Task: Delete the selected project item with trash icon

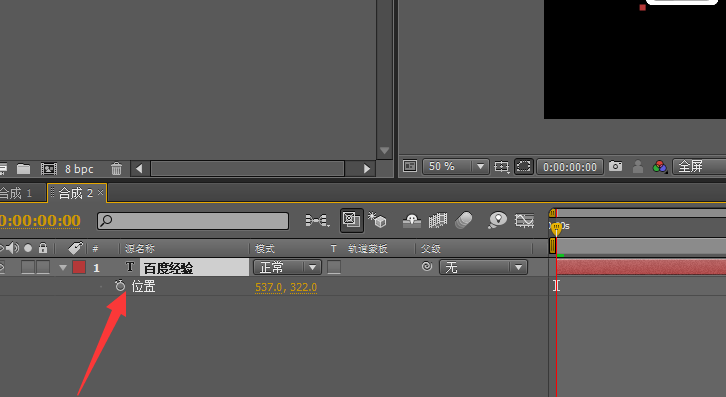Action: tap(116, 169)
